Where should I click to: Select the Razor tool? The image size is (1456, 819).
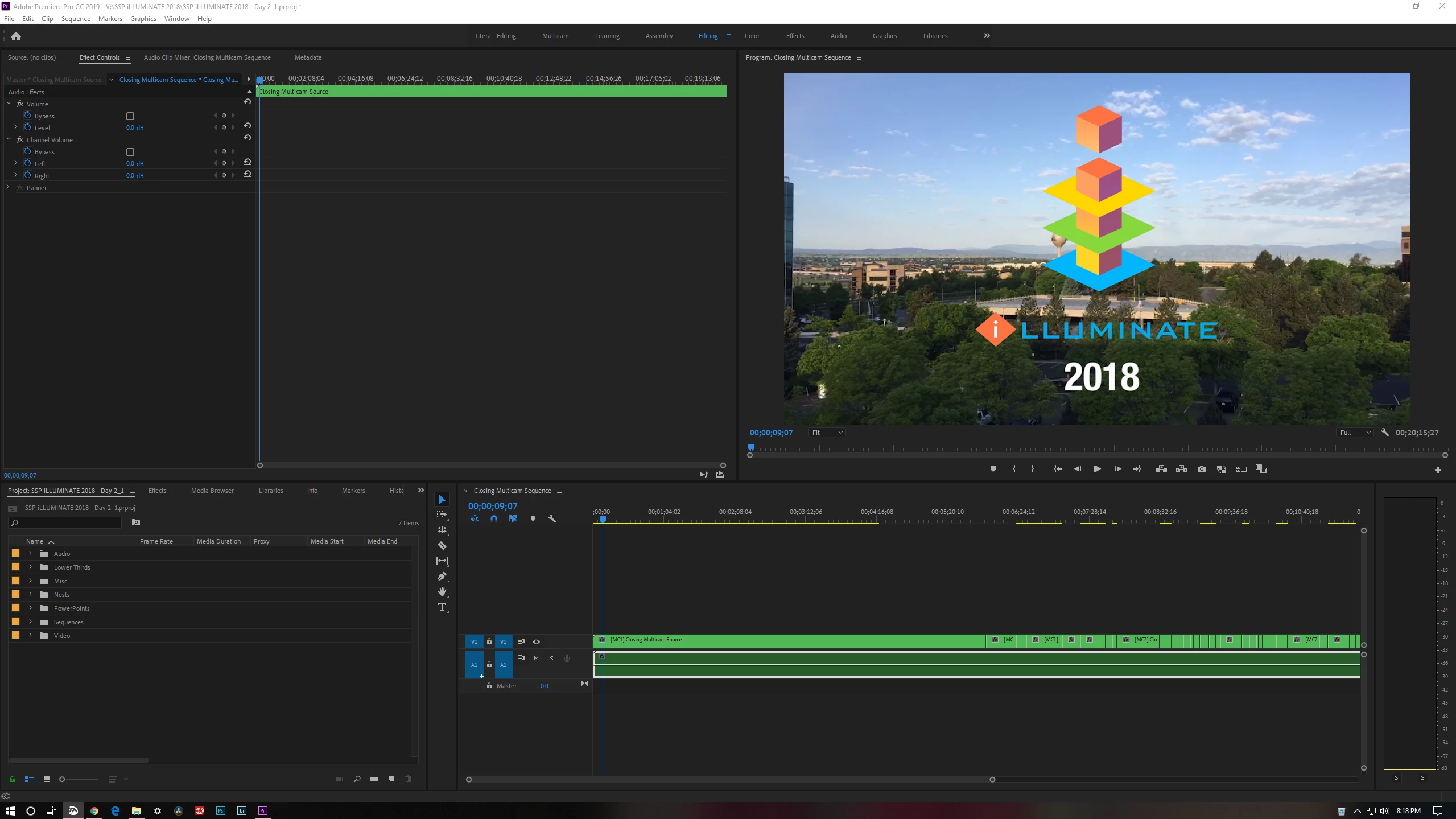pyautogui.click(x=442, y=545)
